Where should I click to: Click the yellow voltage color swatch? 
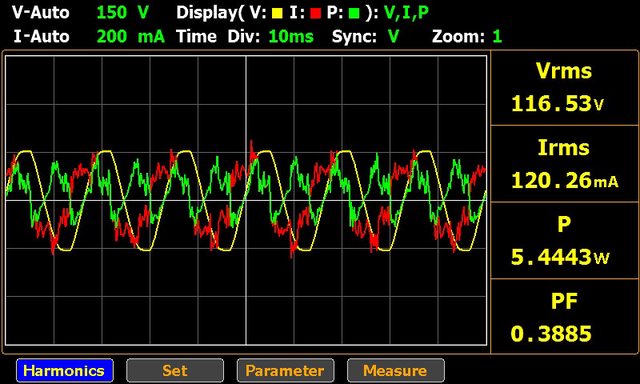(277, 13)
